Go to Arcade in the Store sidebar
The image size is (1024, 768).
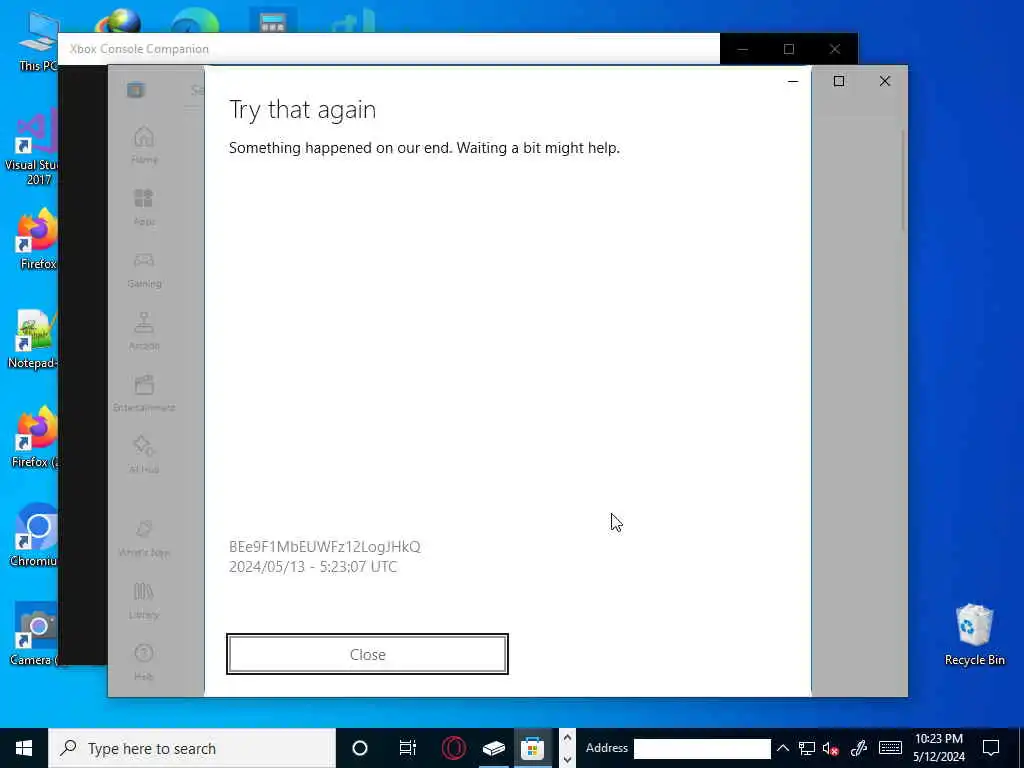[144, 332]
